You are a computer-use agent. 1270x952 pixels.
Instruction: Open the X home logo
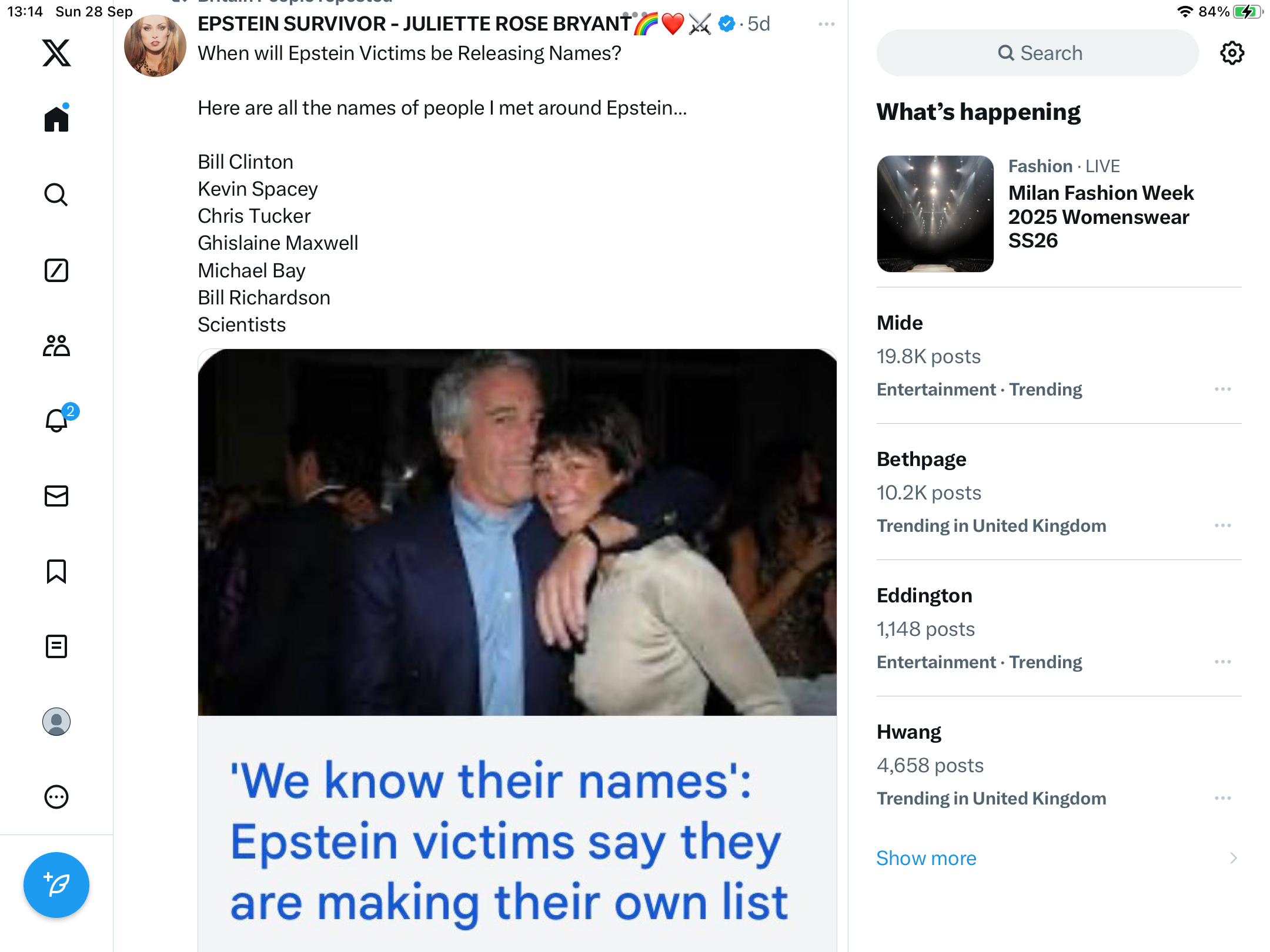click(x=56, y=53)
